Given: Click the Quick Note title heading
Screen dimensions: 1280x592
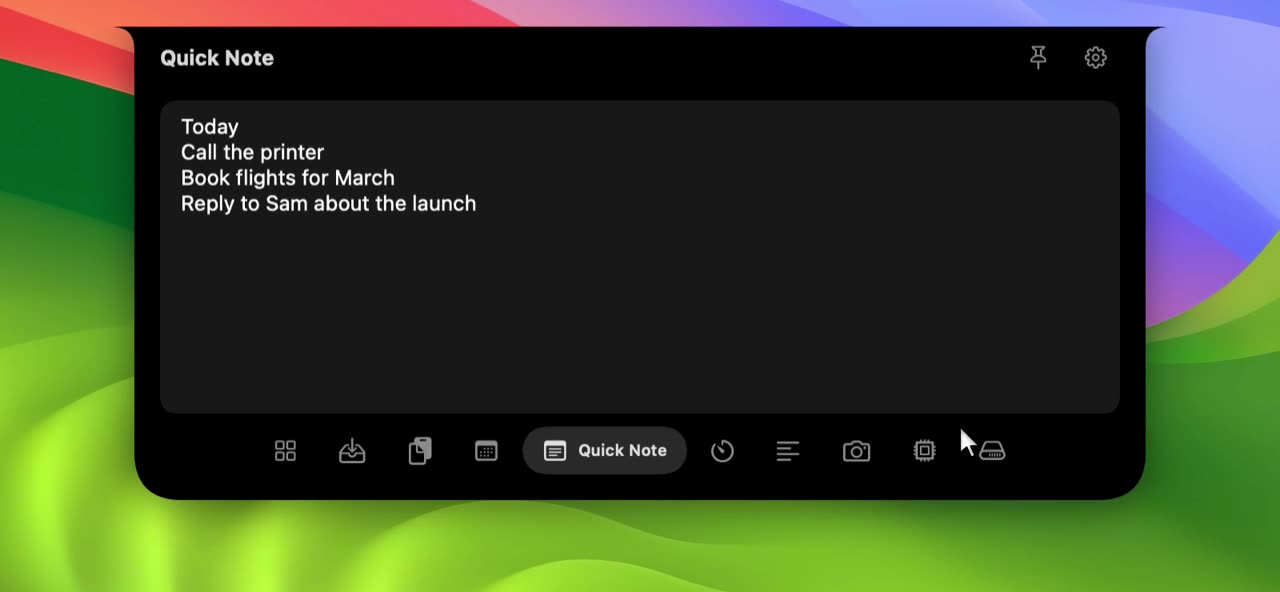Looking at the screenshot, I should pos(217,58).
